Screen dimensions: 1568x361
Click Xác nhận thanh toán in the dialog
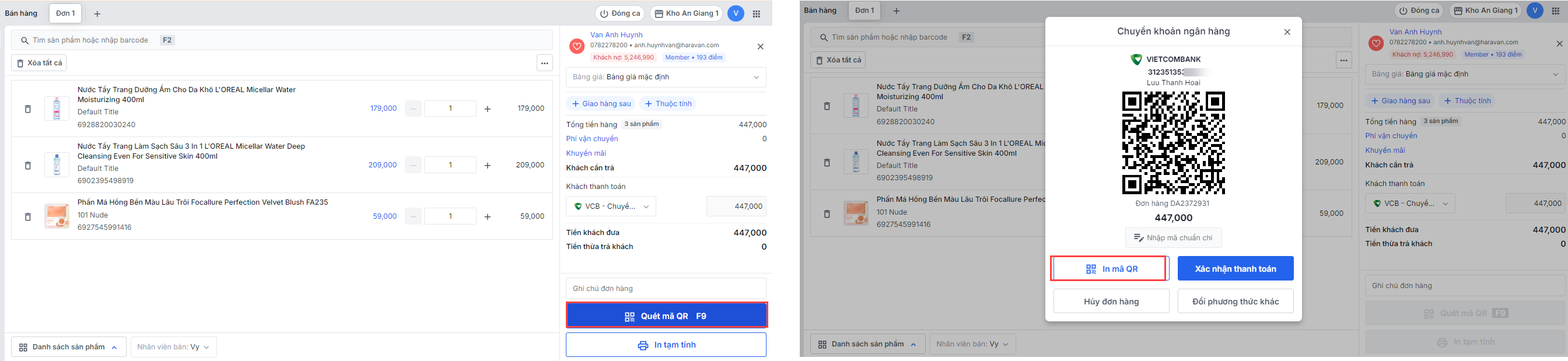(1235, 268)
